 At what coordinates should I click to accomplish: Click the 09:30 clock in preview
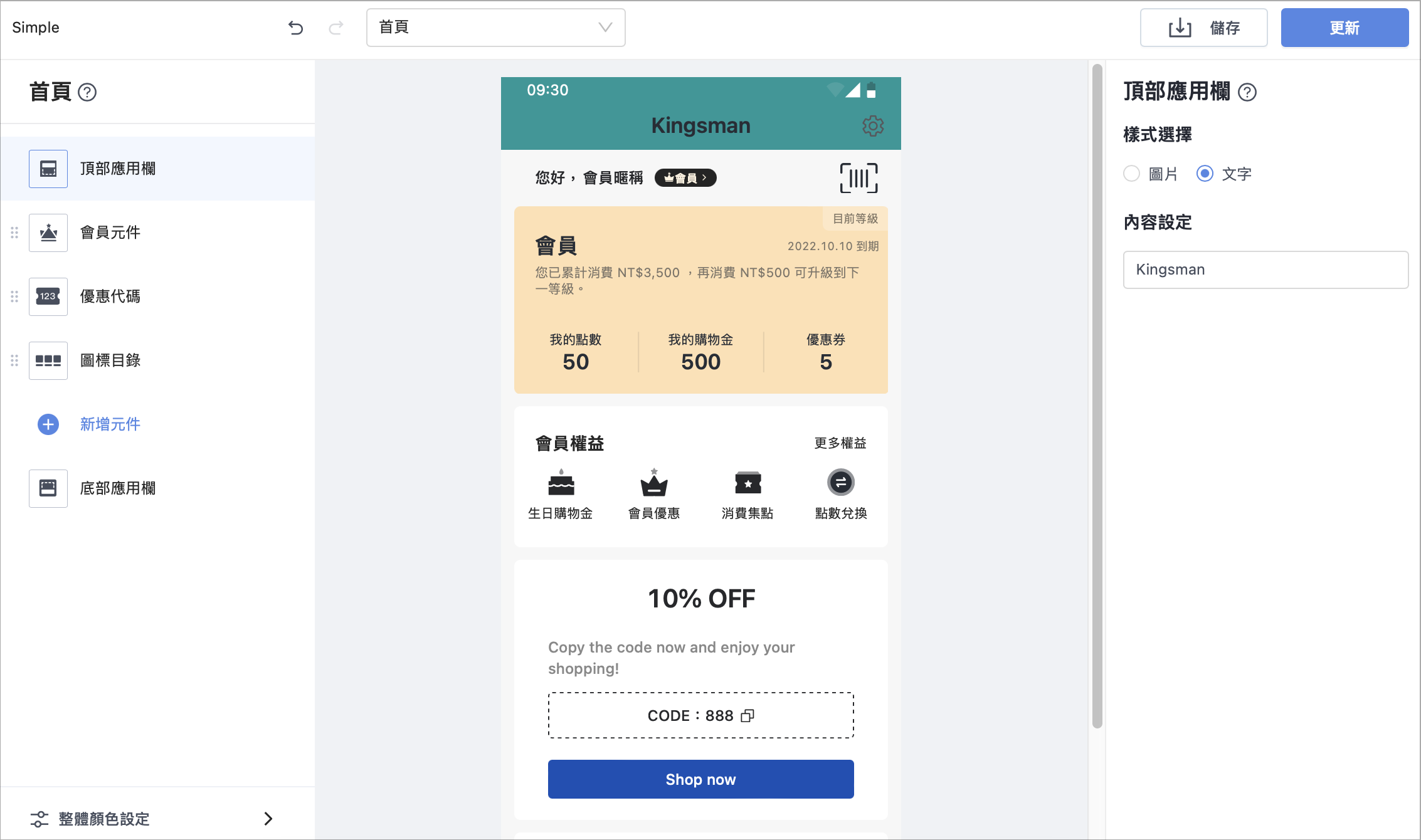click(x=547, y=90)
